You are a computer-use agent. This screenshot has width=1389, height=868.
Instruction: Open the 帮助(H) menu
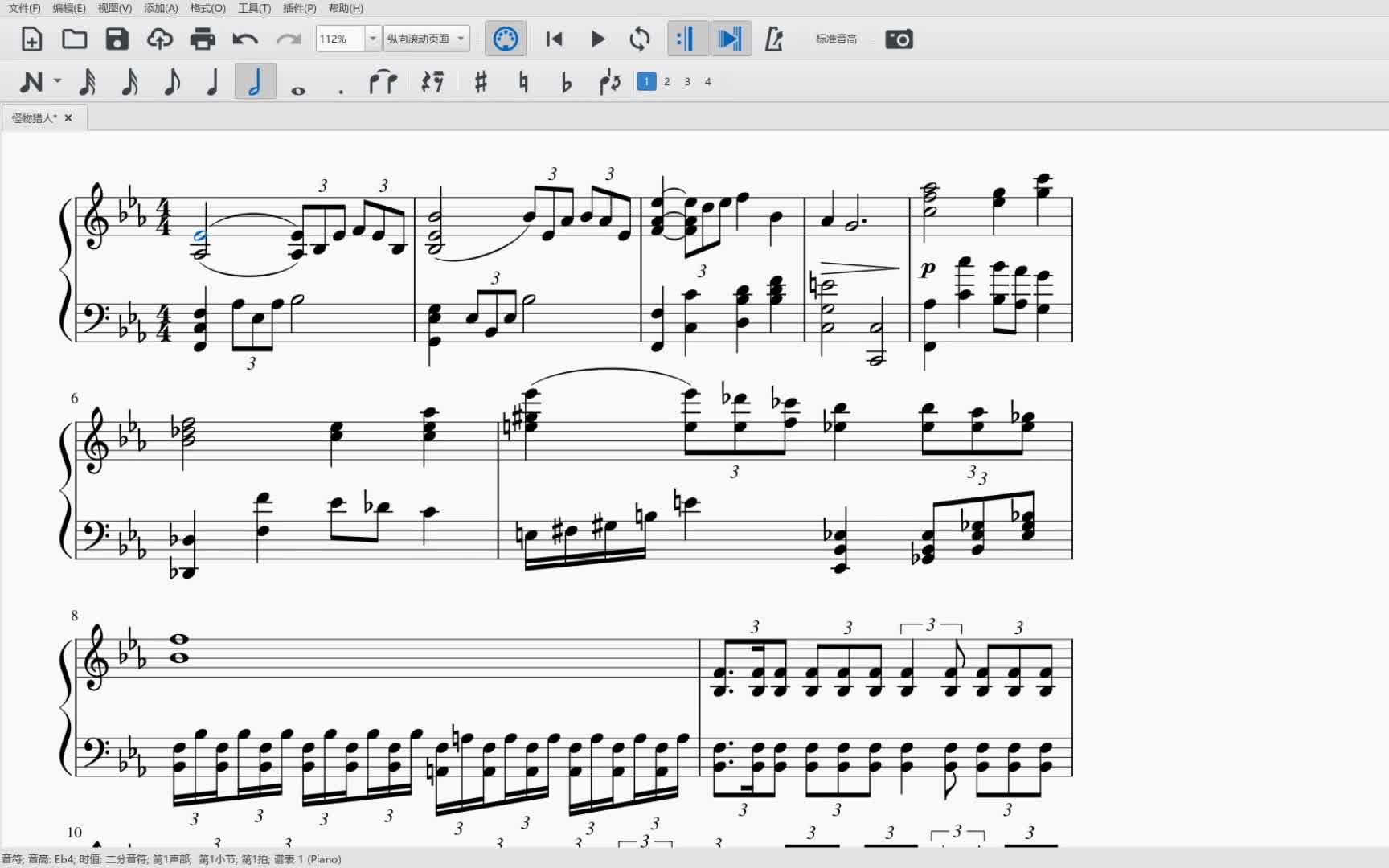[x=346, y=8]
